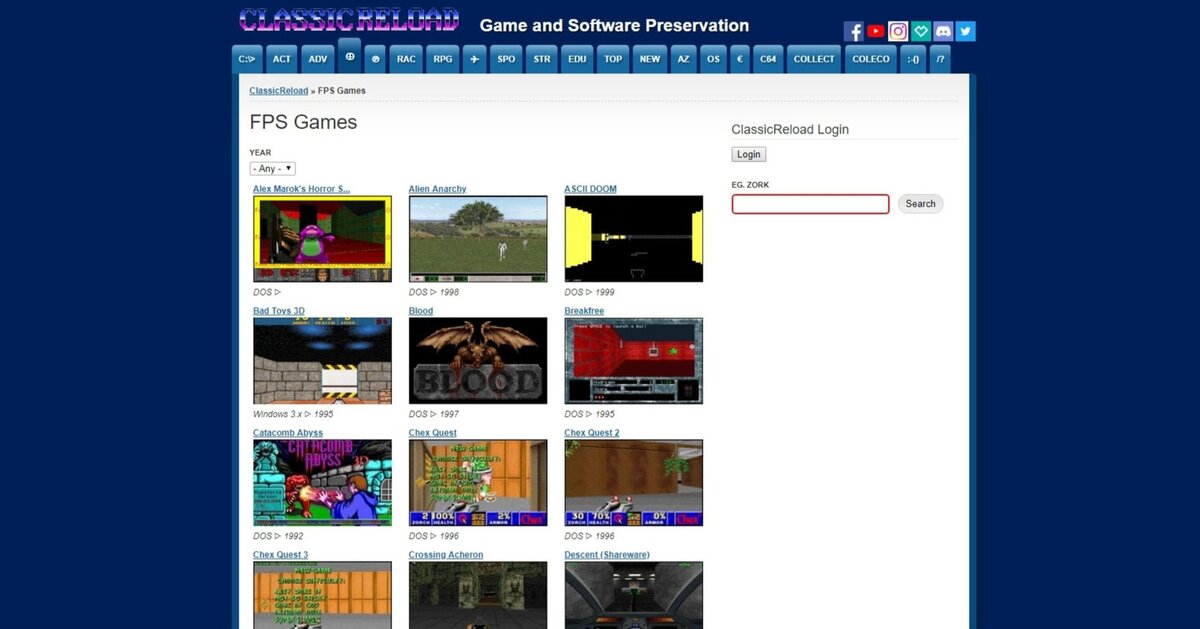Open the OS tab
1200x629 pixels.
(x=713, y=59)
